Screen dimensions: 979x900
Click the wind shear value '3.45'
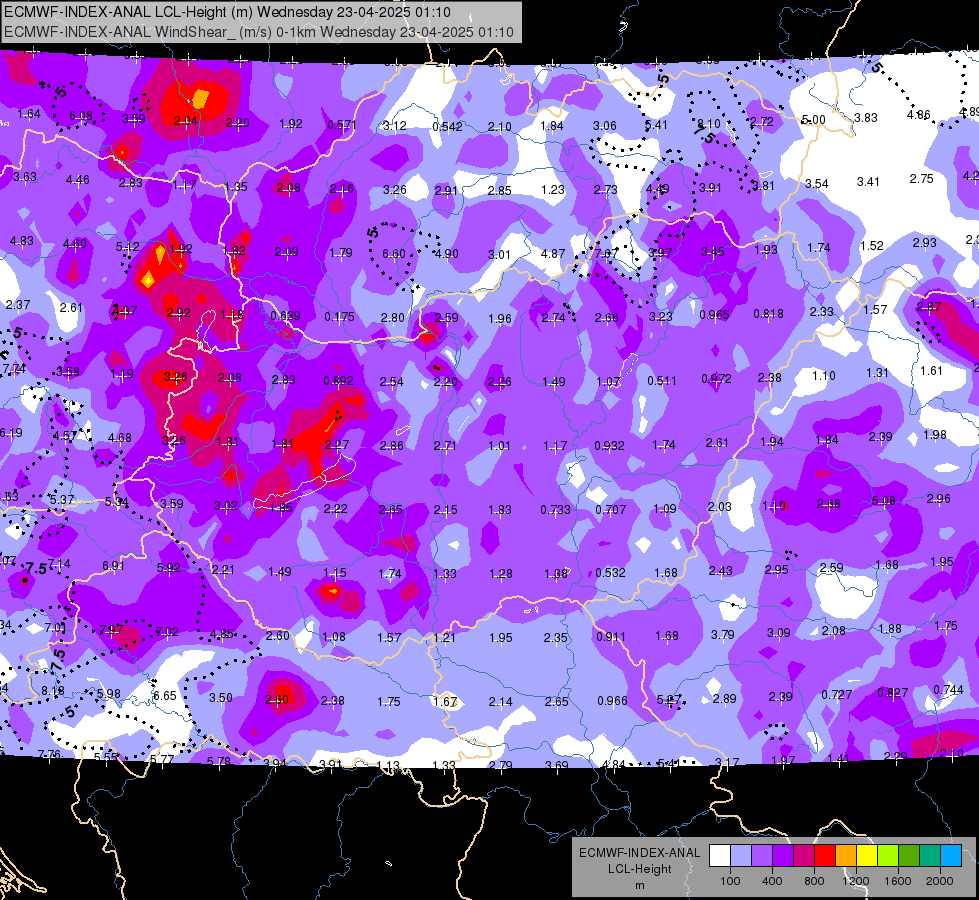pos(712,252)
